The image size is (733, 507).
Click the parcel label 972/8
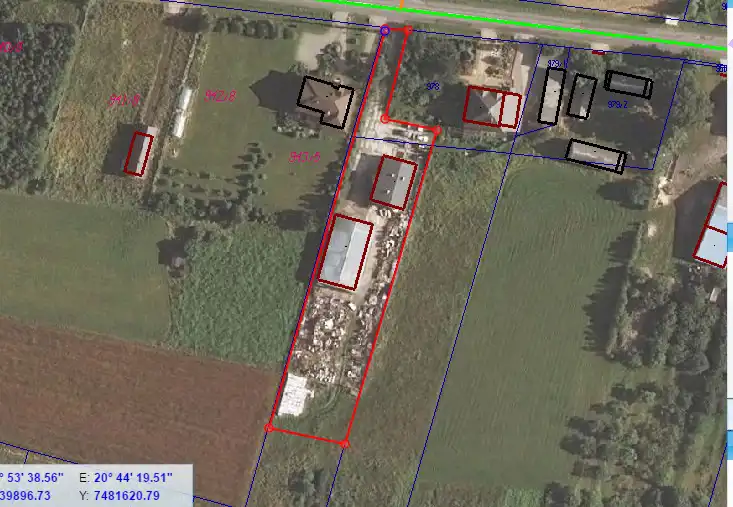click(219, 96)
